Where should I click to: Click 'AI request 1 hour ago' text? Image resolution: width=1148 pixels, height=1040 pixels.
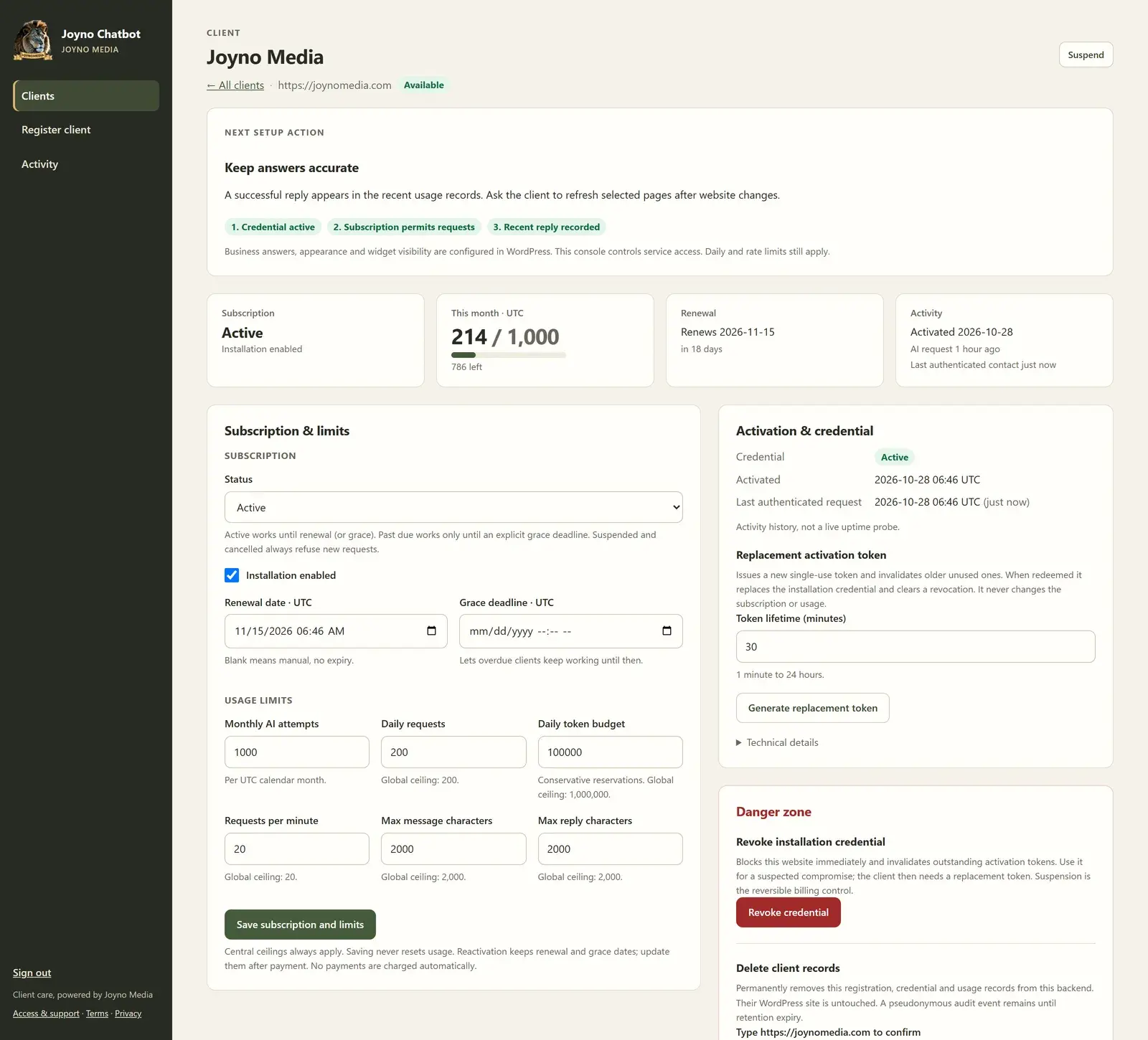pos(955,349)
